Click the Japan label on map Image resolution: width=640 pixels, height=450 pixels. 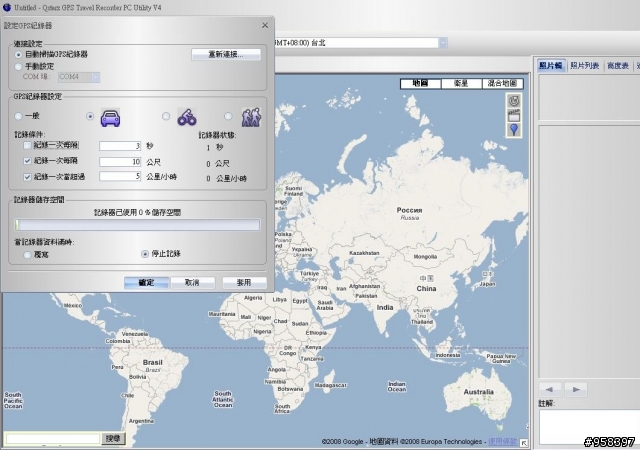[487, 284]
